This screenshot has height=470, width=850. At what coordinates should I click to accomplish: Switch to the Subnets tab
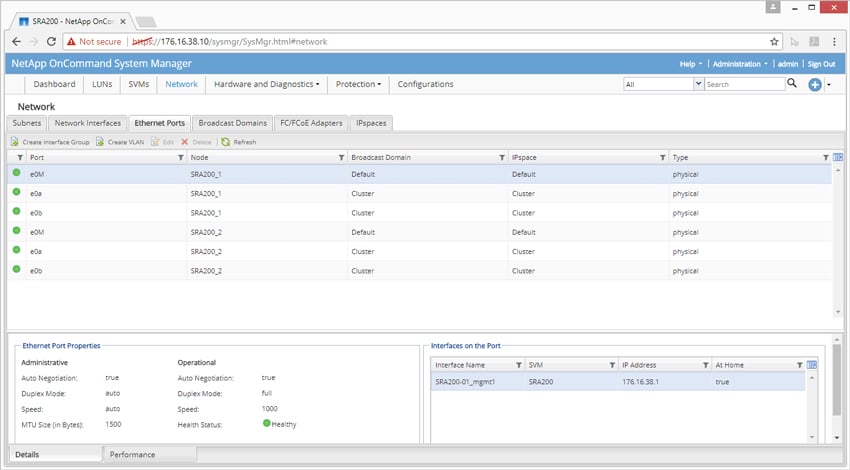tap(27, 123)
